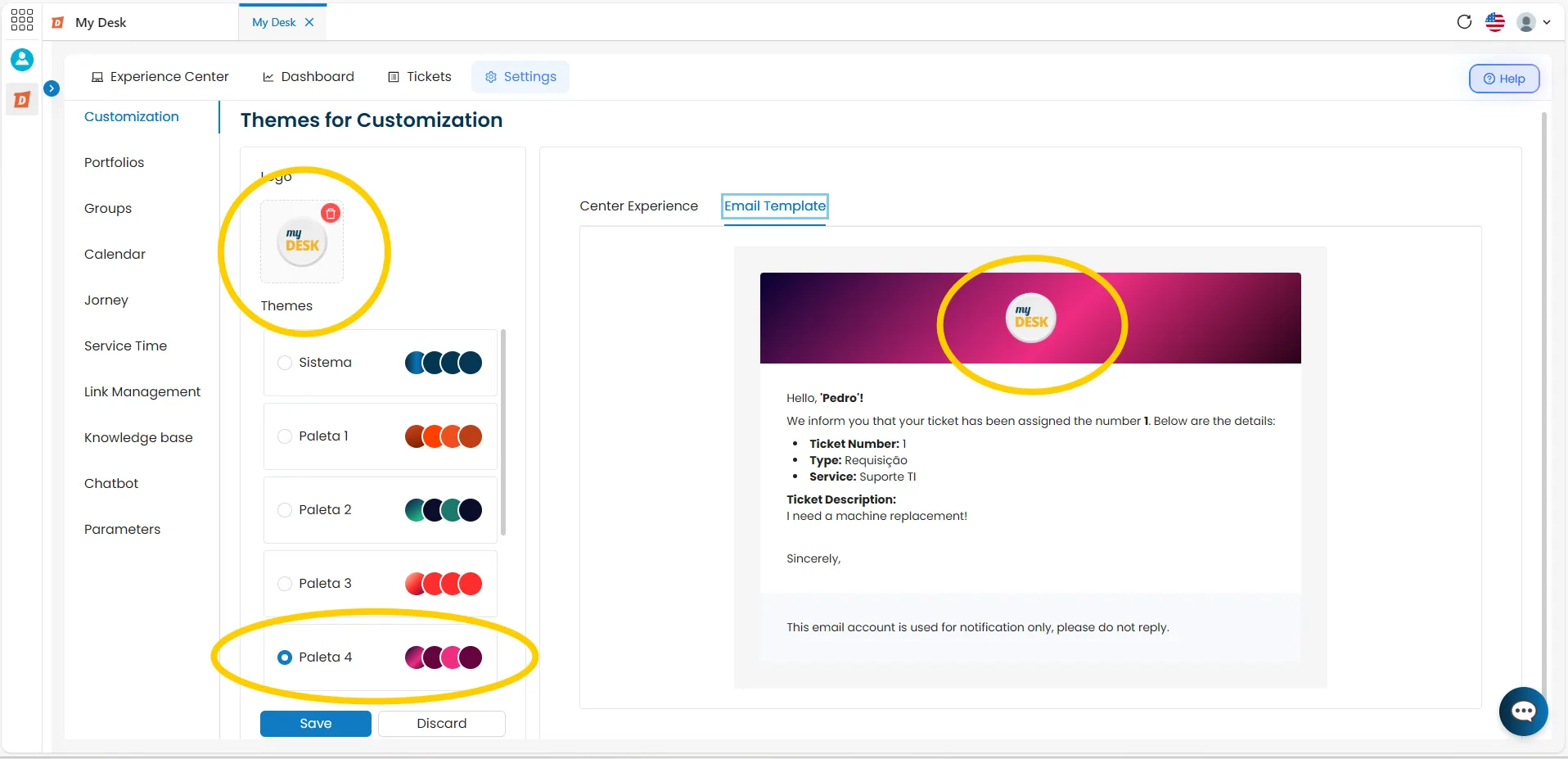The width and height of the screenshot is (1568, 759).
Task: Select the Paleta 1 radio button
Action: point(285,436)
